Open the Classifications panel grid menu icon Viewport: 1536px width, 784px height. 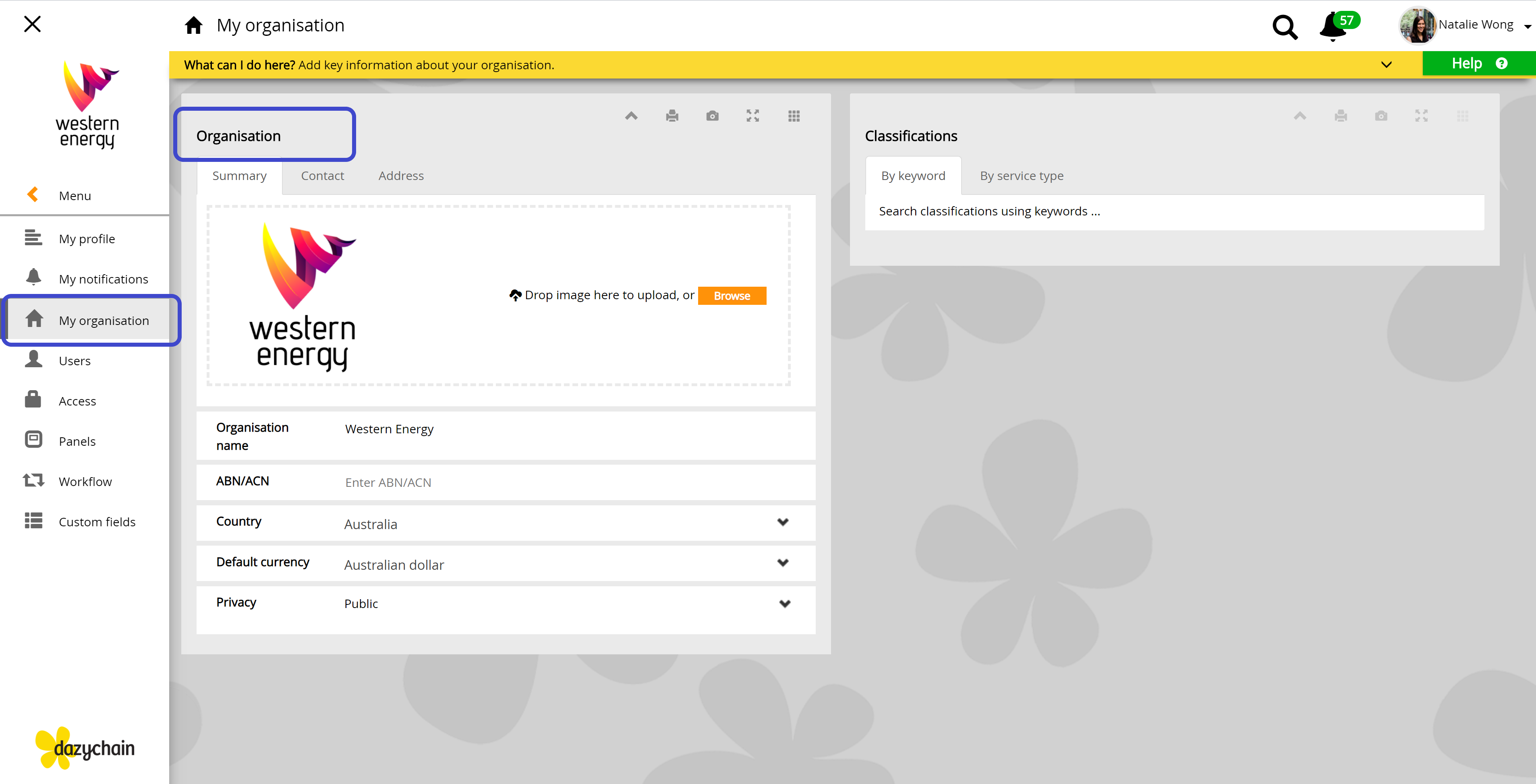pyautogui.click(x=1463, y=116)
